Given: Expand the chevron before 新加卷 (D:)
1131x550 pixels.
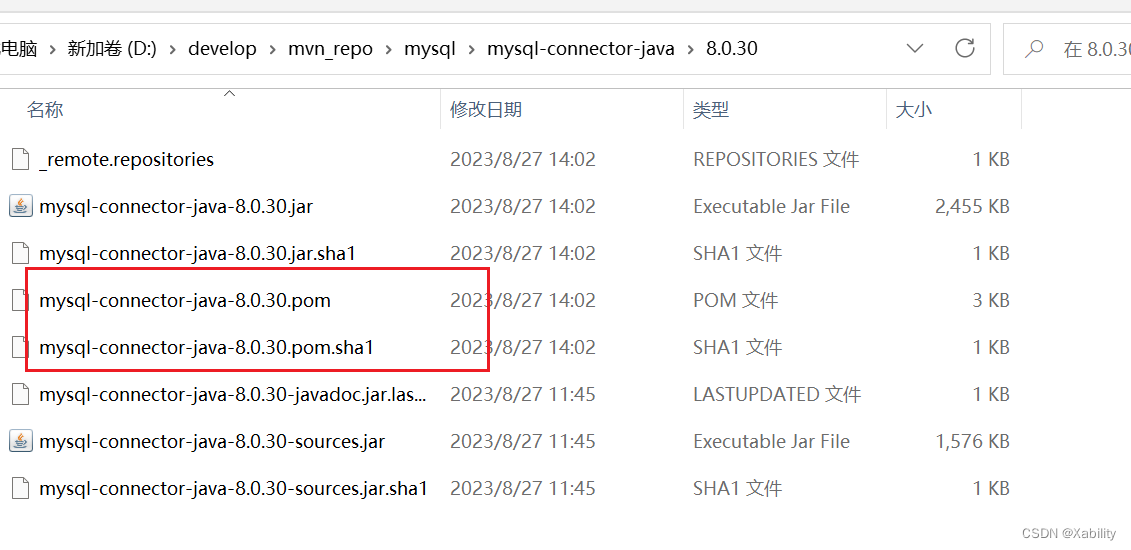Looking at the screenshot, I should 52,49.
